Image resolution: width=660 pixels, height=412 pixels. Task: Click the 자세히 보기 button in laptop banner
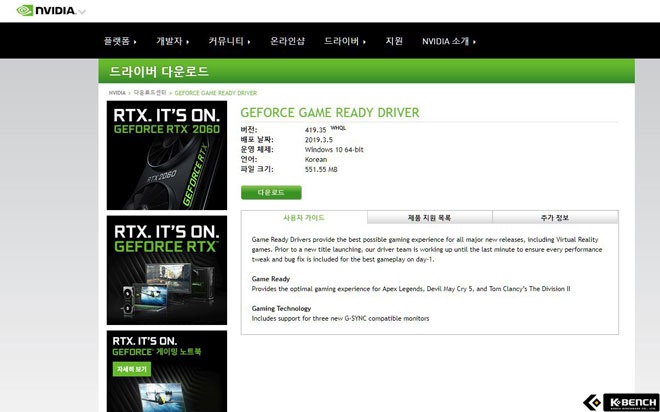click(x=132, y=369)
